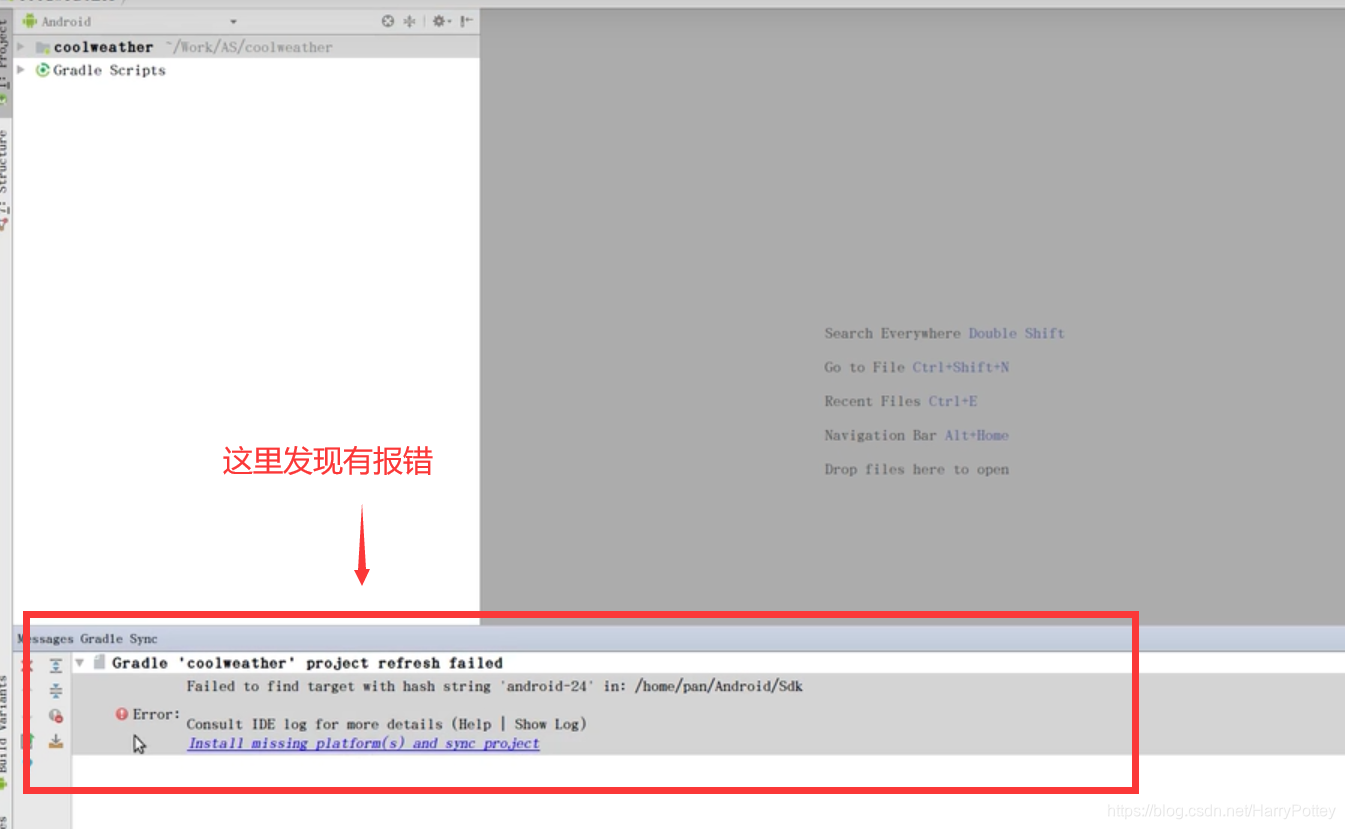Click the 'Search Everywhere Double Shift' hint
Viewport: 1345px width, 829px height.
[x=944, y=333]
